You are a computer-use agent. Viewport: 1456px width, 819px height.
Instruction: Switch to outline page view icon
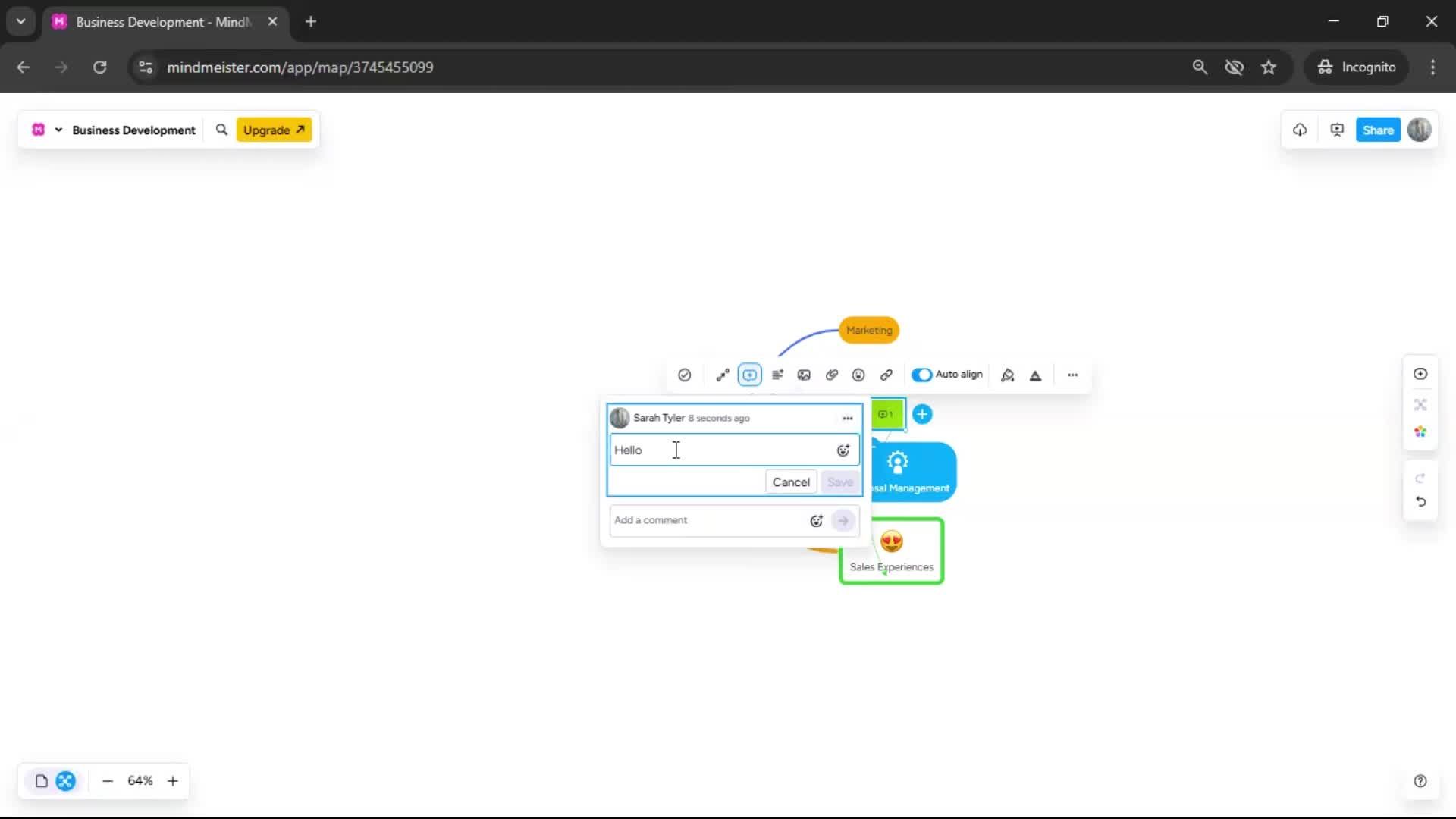point(42,780)
